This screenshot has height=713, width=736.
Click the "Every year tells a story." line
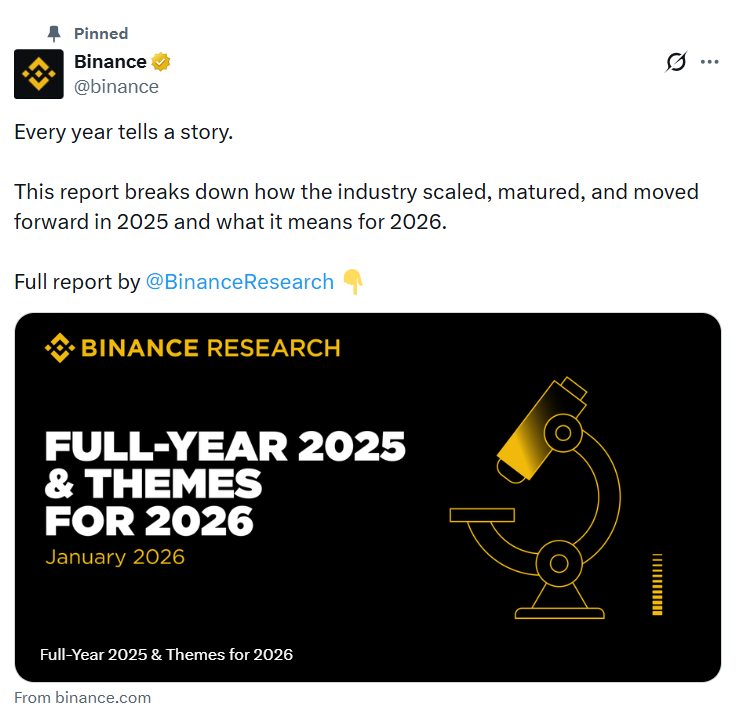(123, 132)
